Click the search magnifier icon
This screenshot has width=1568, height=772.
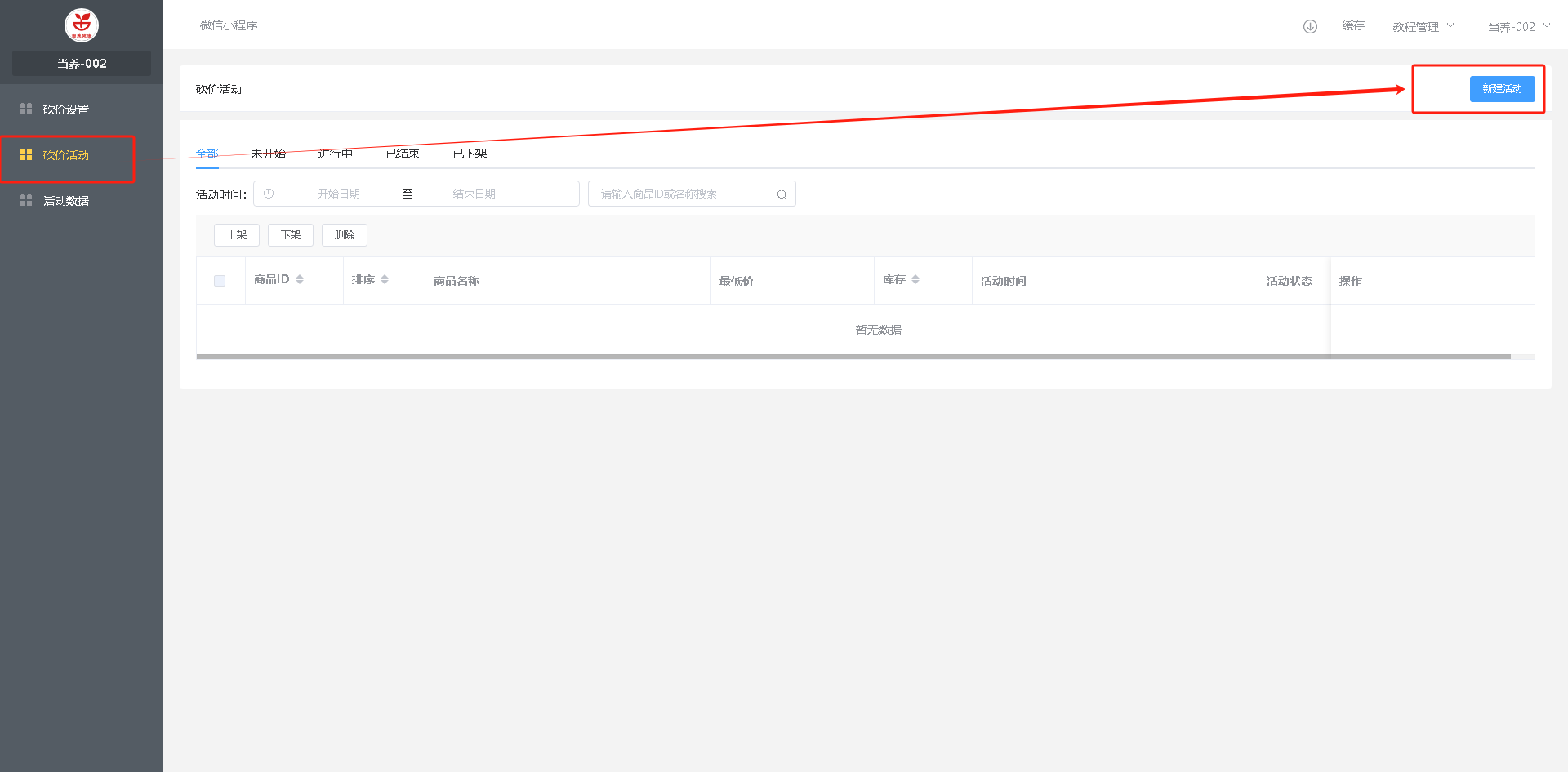point(782,194)
